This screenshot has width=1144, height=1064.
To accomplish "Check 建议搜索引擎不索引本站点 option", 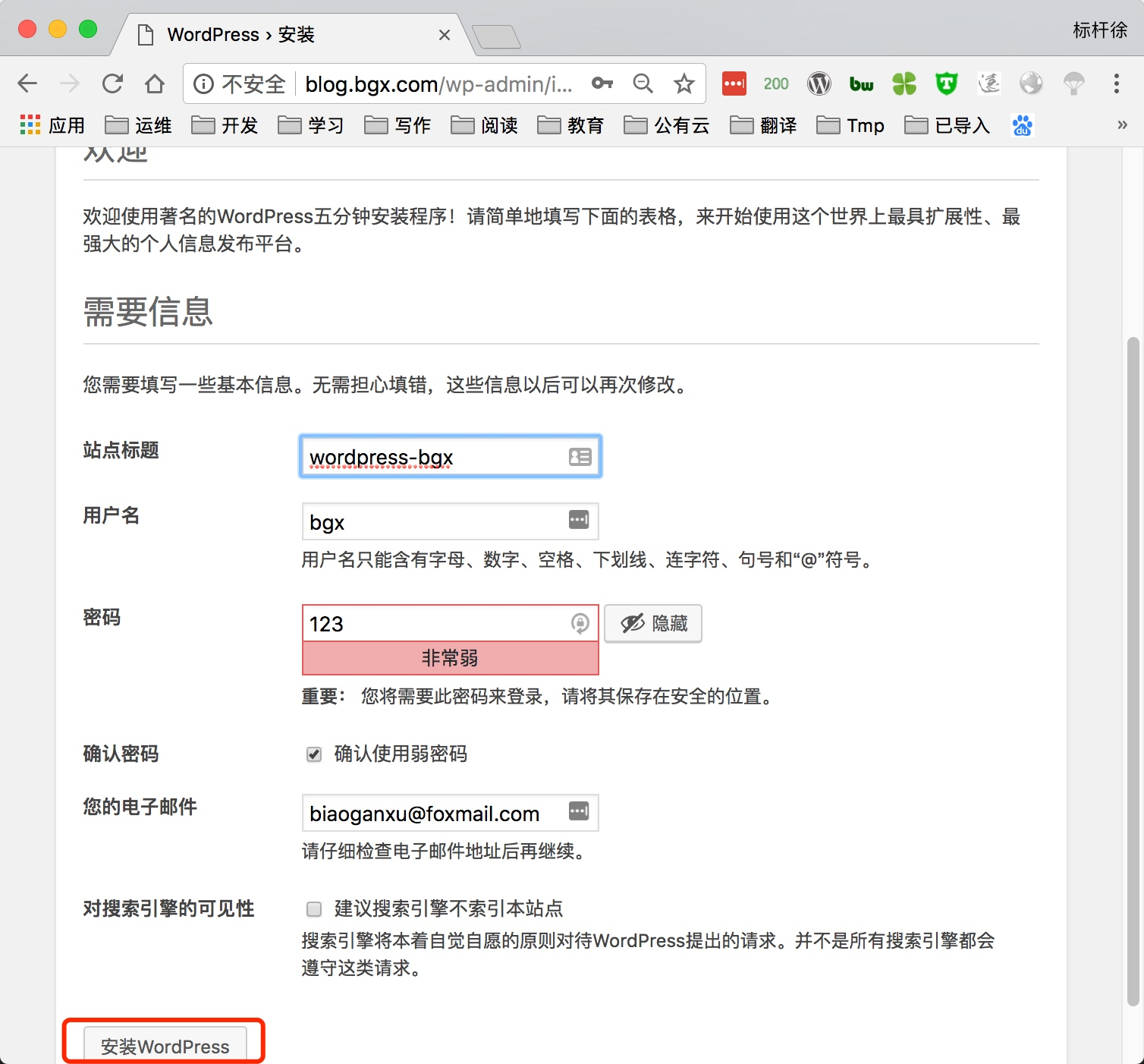I will (x=313, y=909).
